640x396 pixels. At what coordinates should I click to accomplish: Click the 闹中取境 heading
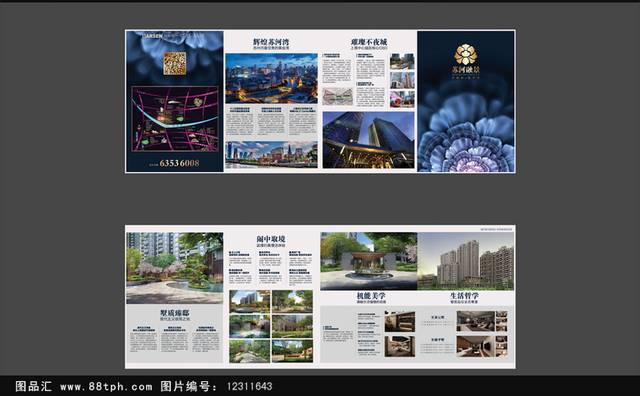271,239
